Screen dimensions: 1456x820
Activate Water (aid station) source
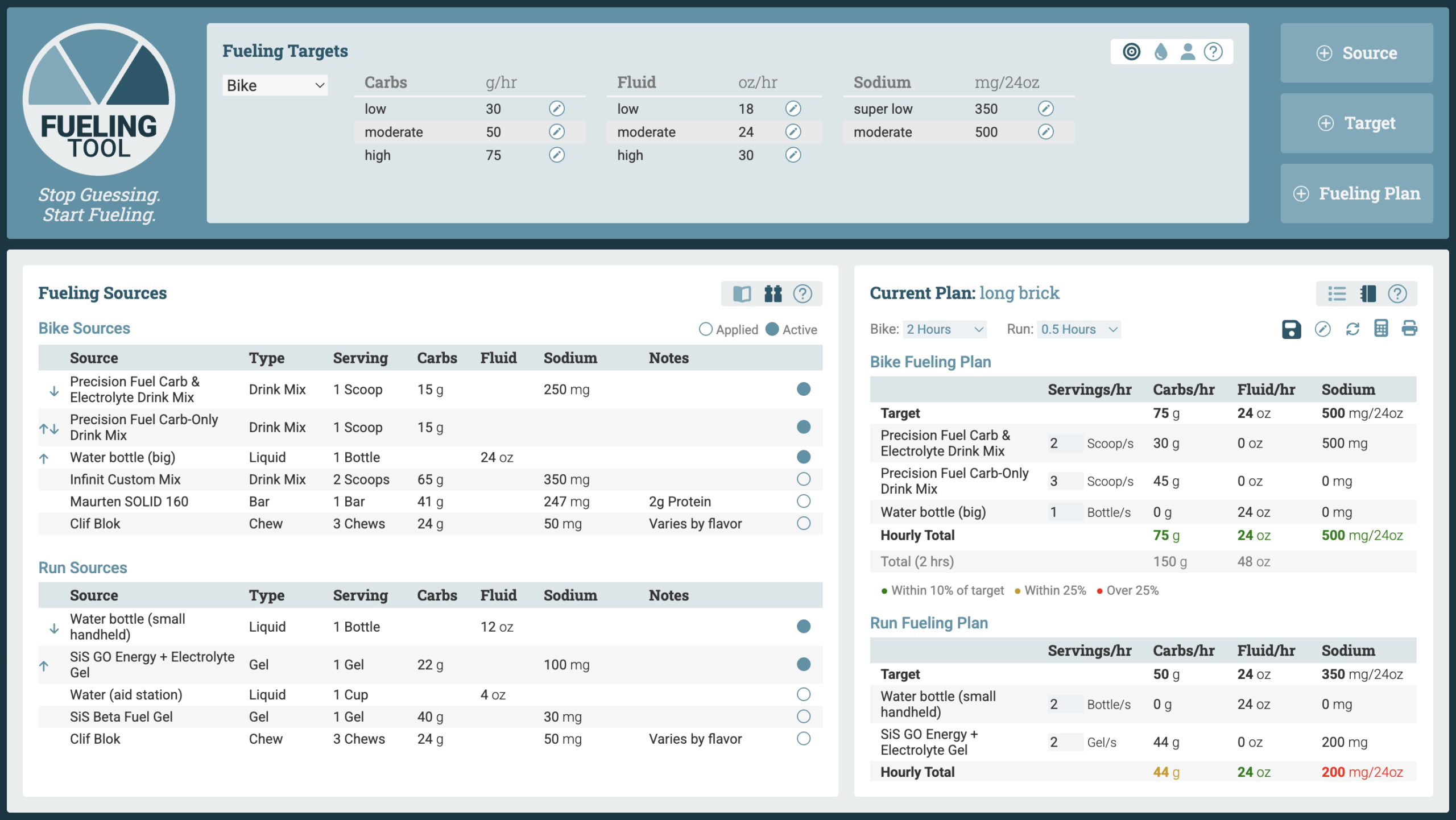[803, 694]
